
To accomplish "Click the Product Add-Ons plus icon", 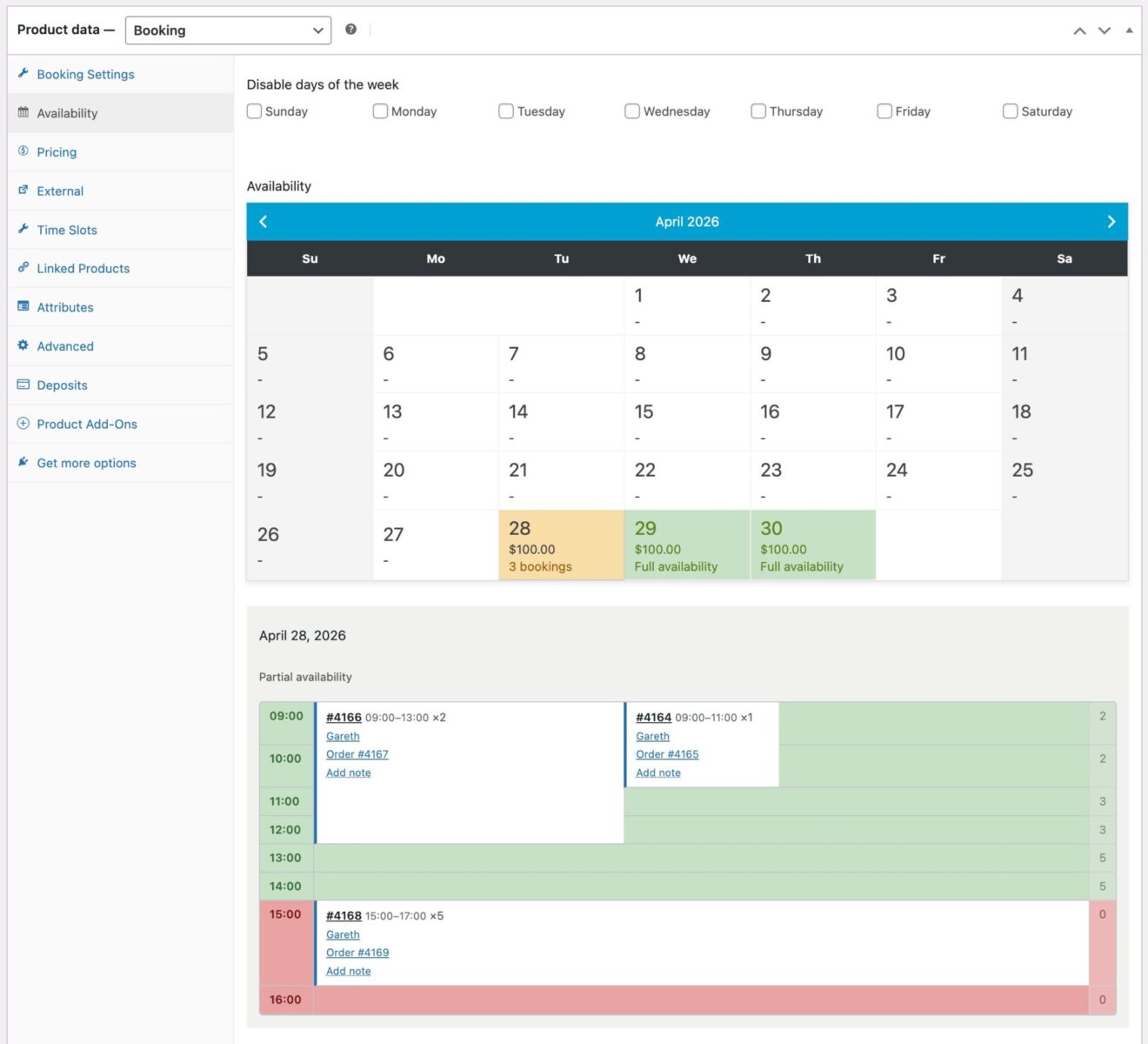I will (23, 424).
